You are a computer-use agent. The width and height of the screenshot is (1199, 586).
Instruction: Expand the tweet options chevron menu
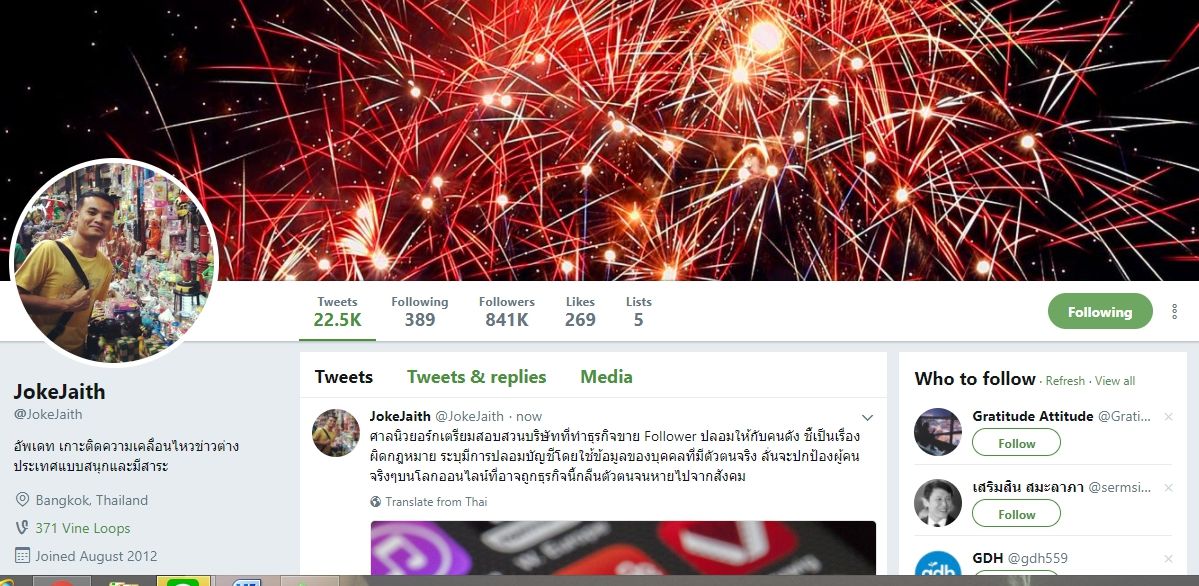pos(867,418)
